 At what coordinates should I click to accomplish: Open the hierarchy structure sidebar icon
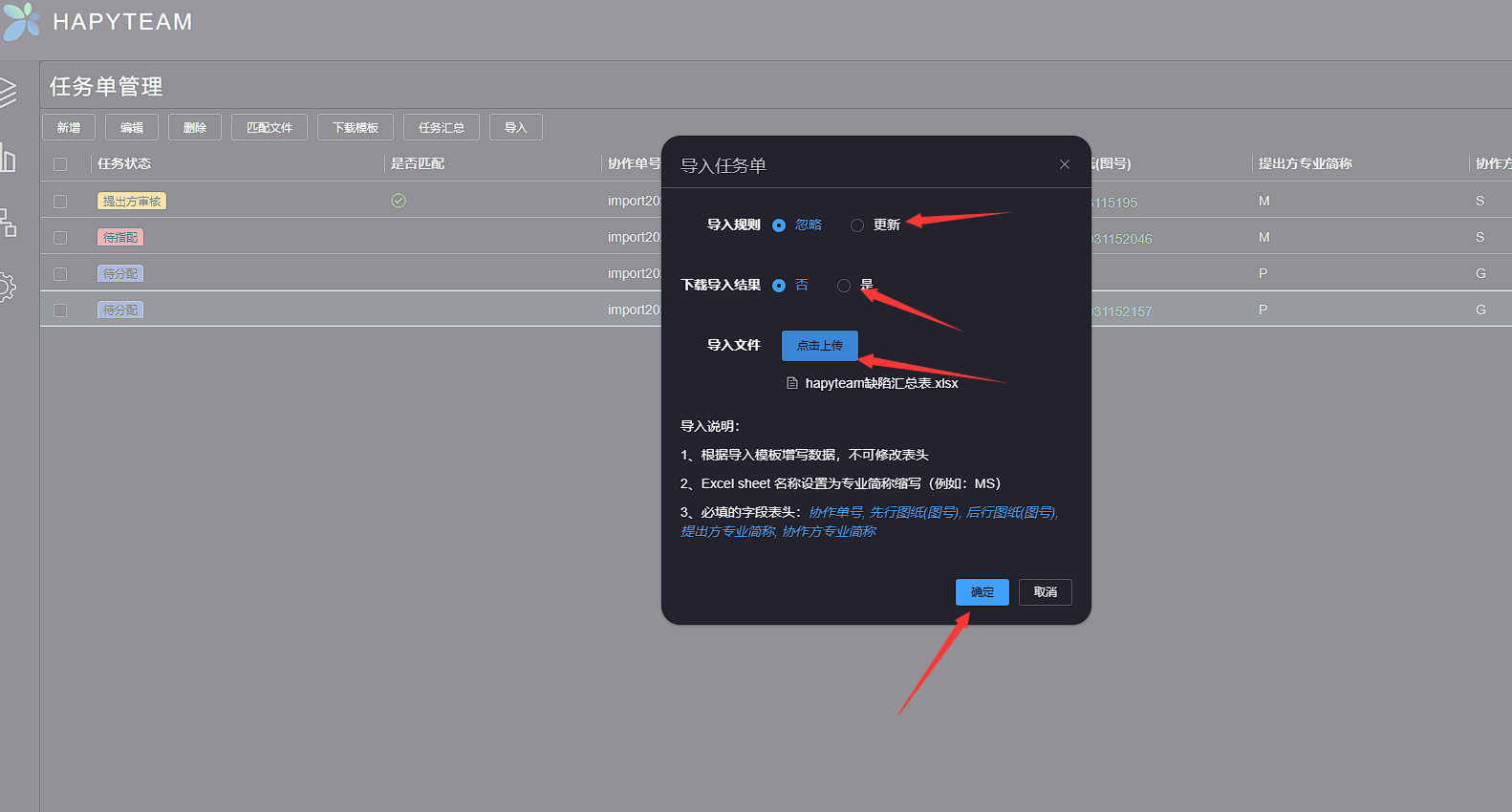pos(8,223)
